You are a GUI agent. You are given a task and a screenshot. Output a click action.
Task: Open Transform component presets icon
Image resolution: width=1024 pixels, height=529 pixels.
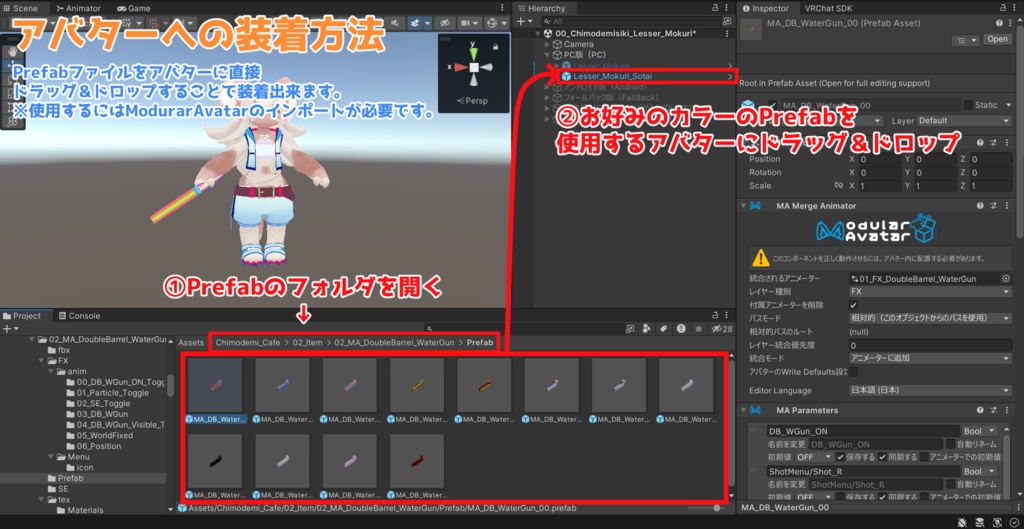[x=993, y=142]
